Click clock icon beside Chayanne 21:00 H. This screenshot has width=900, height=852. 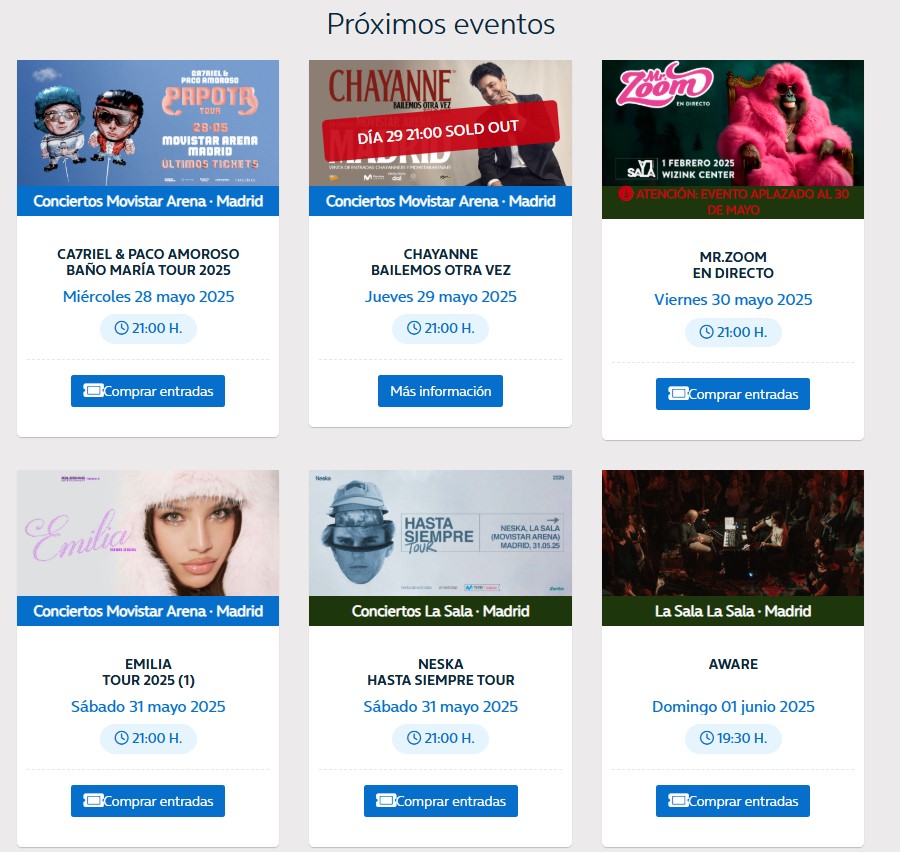coord(414,328)
